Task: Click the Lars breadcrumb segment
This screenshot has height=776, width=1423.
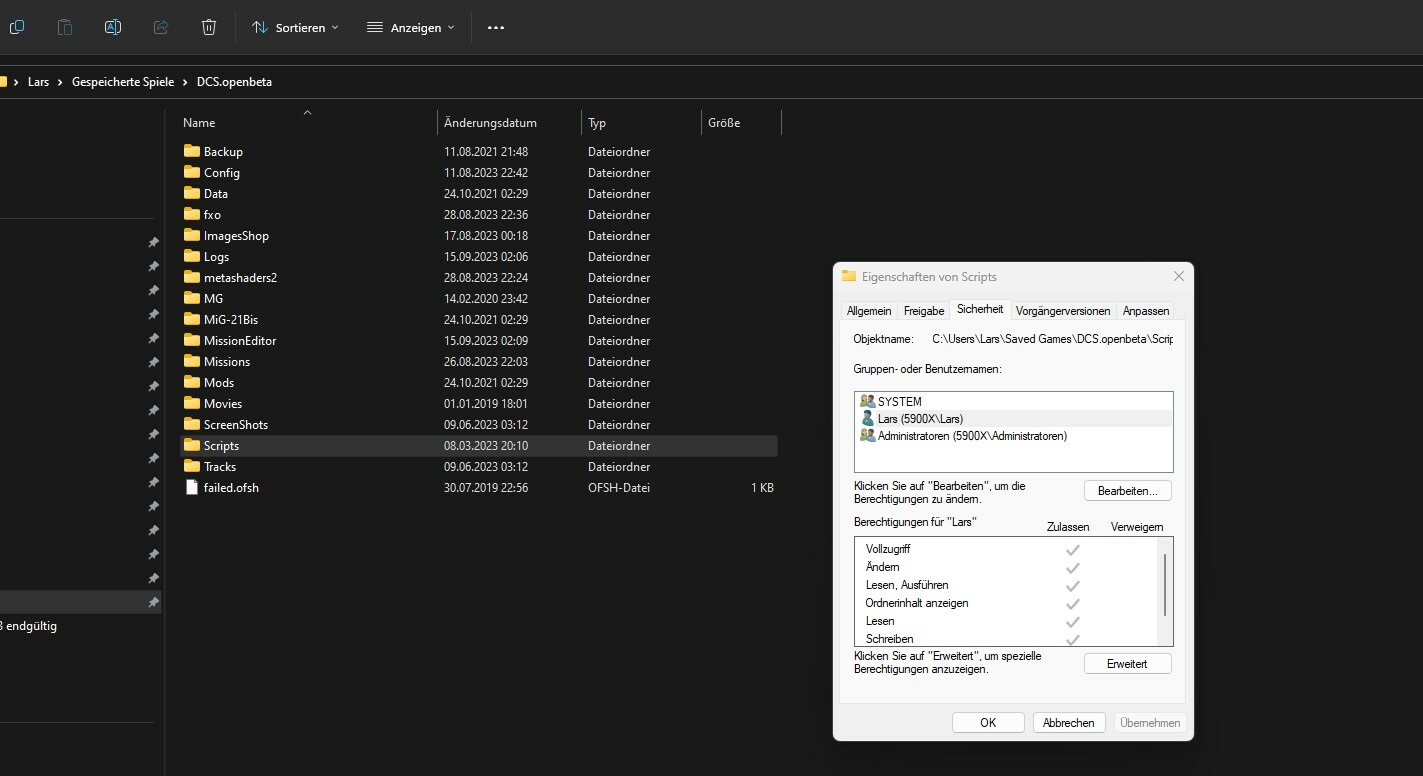Action: click(x=38, y=82)
